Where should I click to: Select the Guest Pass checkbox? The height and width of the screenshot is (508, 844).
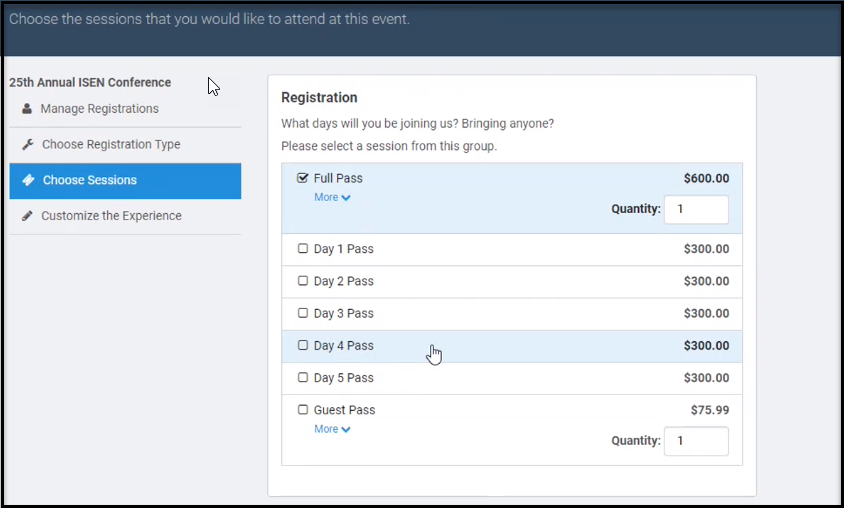[303, 410]
